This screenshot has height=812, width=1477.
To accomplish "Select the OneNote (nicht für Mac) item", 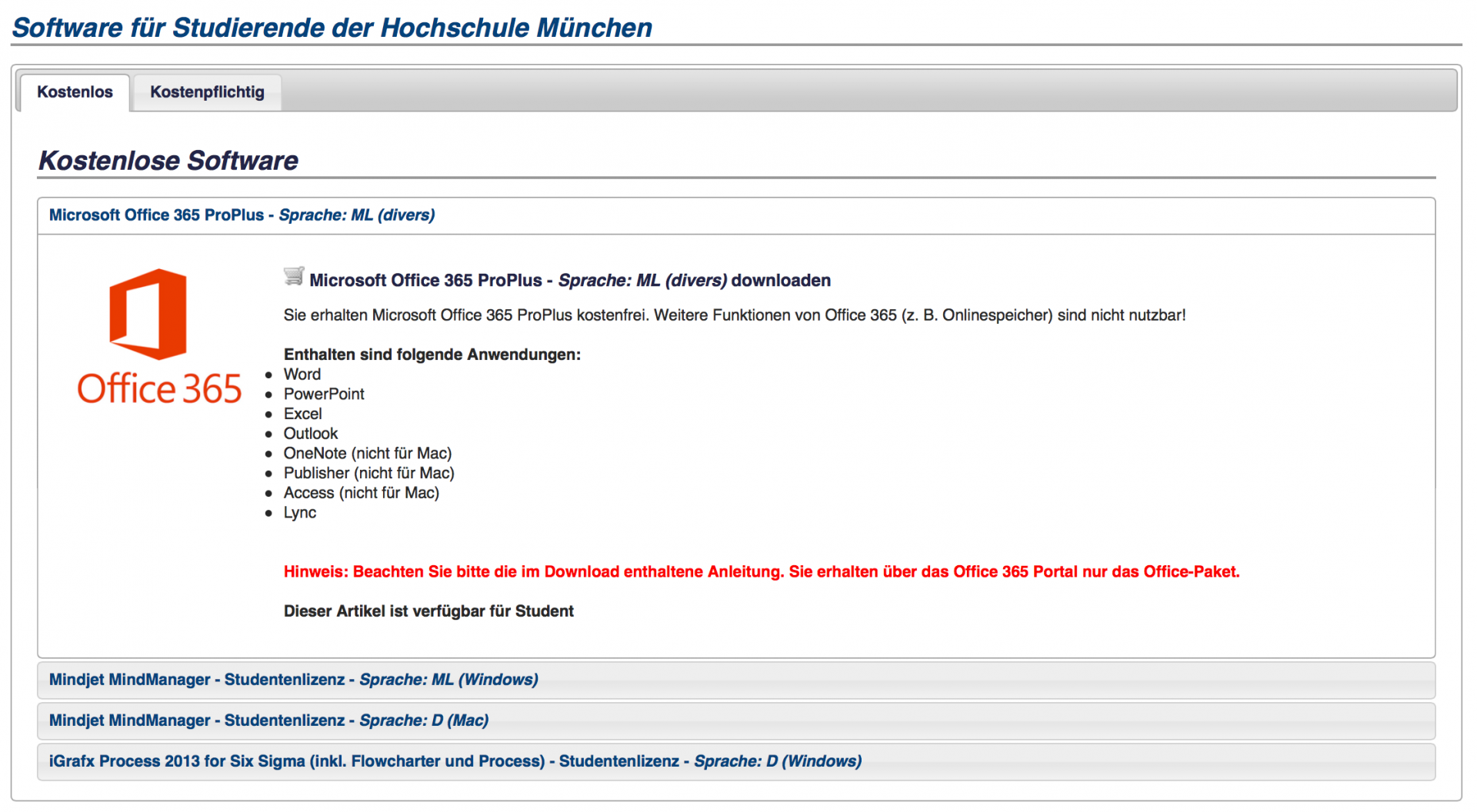I will pyautogui.click(x=368, y=454).
